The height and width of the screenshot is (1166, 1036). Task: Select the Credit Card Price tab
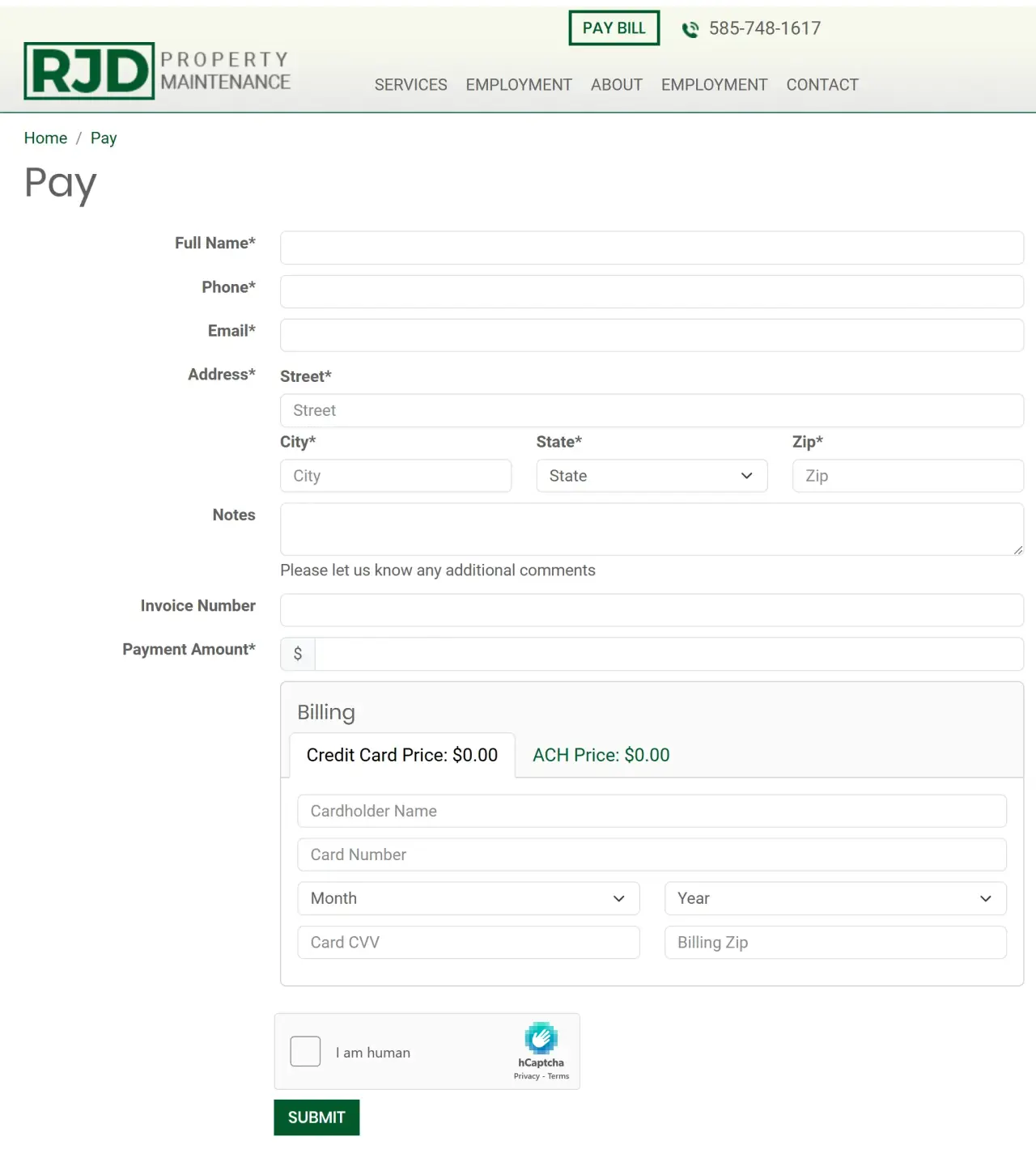coord(402,755)
